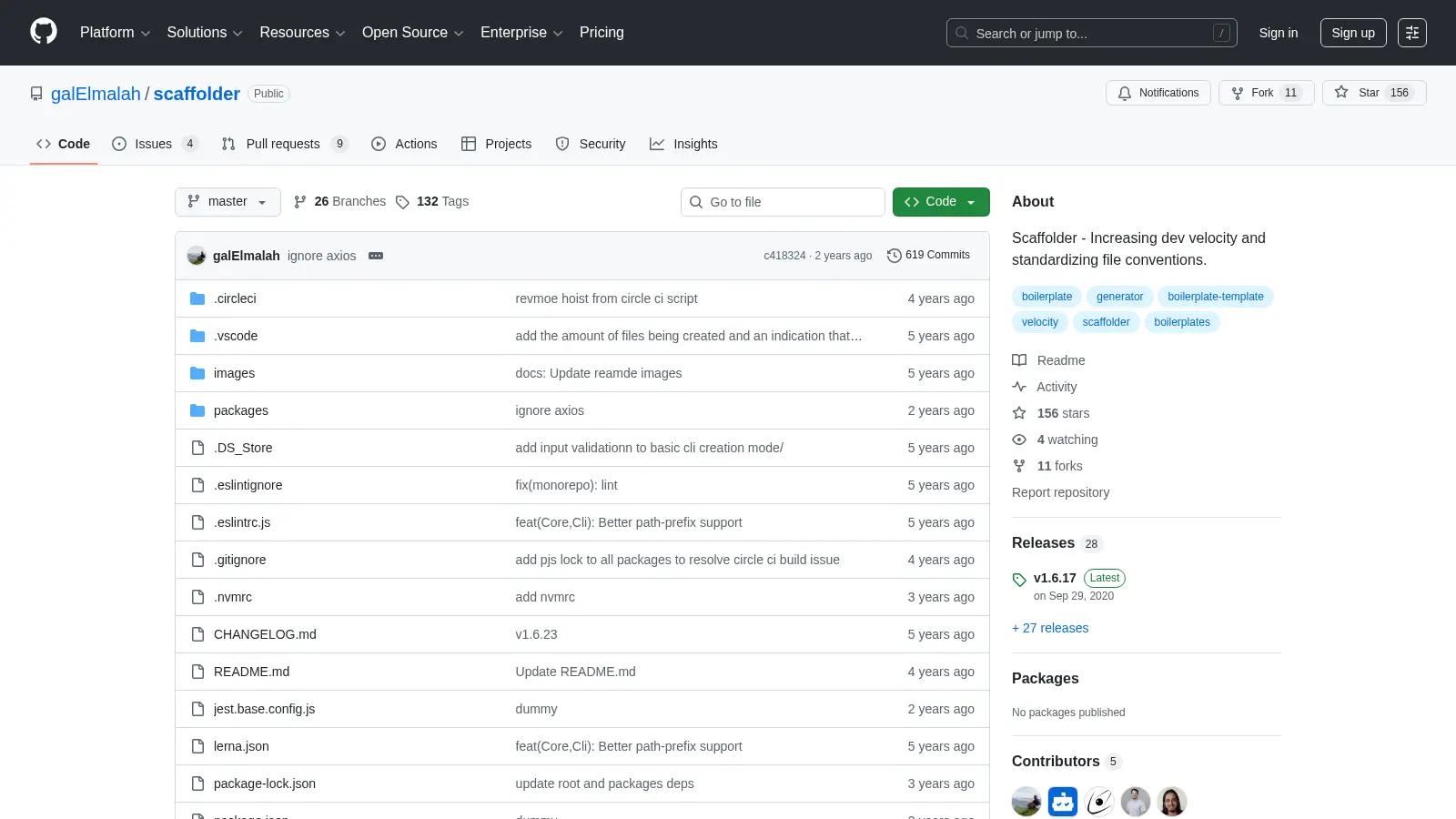This screenshot has height=819, width=1456.
Task: Click the .DS_Store file icon
Action: pos(197,448)
